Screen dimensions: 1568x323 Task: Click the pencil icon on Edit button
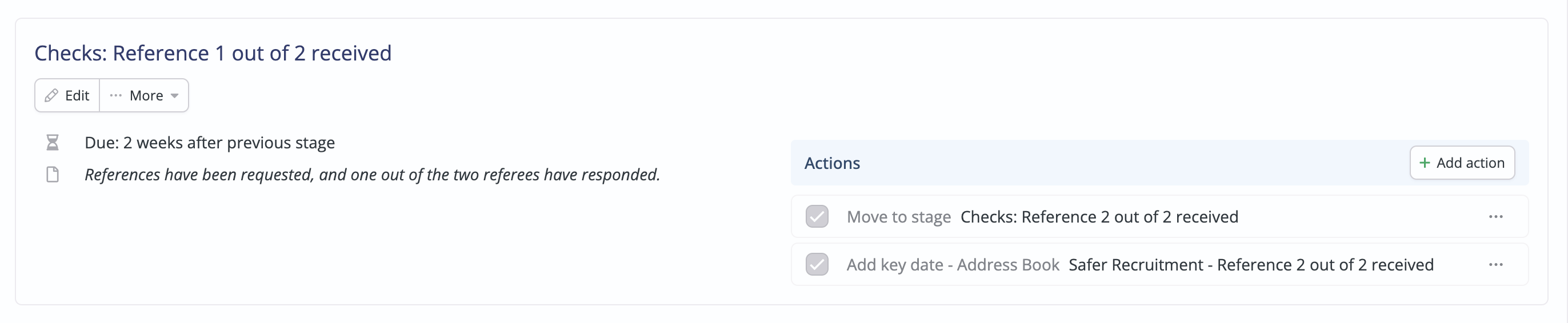click(x=52, y=95)
